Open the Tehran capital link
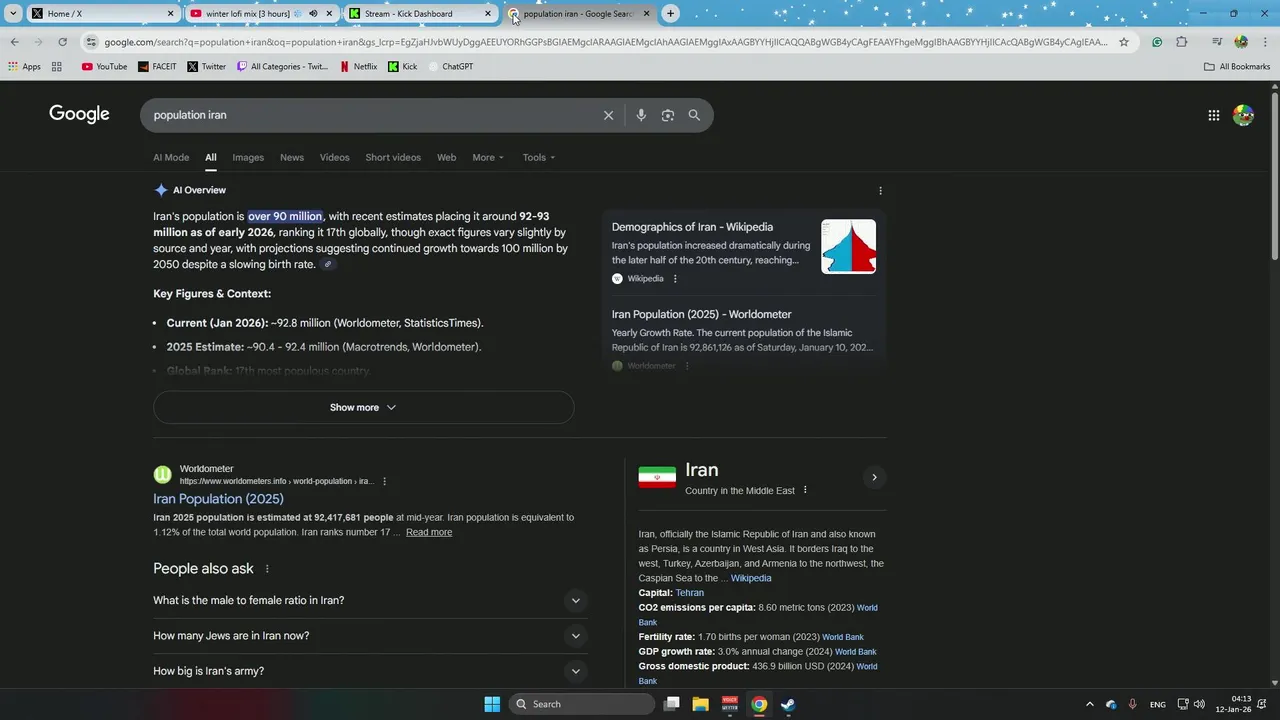The height and width of the screenshot is (720, 1280). click(689, 593)
